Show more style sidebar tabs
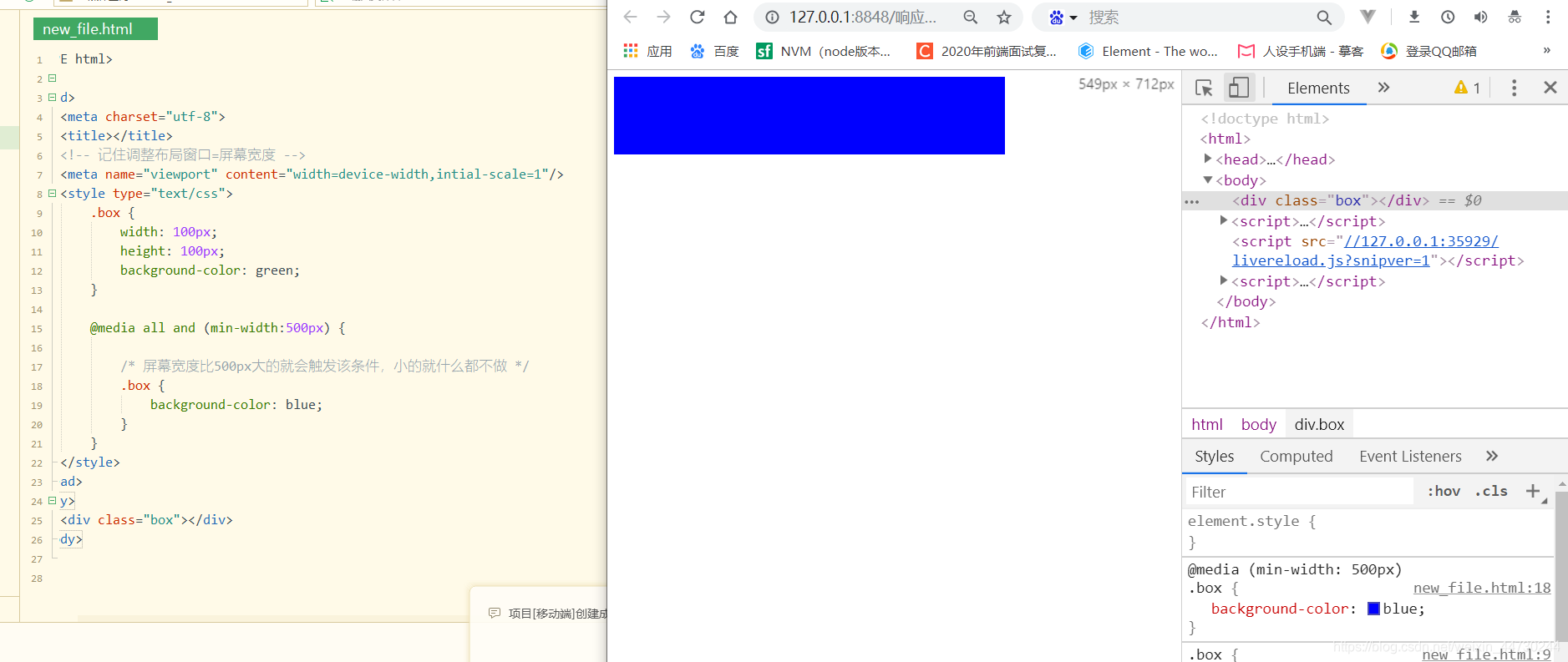Viewport: 1568px width, 662px height. (1492, 456)
